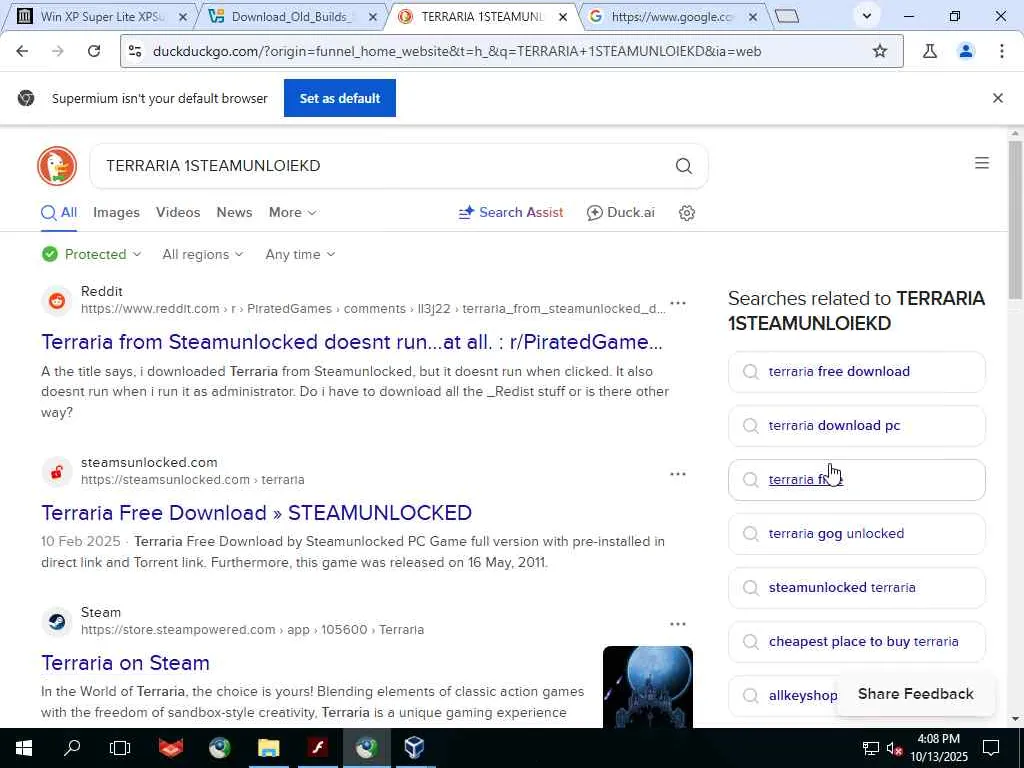1024x768 pixels.
Task: Click the muted volume tray icon
Action: (x=894, y=749)
